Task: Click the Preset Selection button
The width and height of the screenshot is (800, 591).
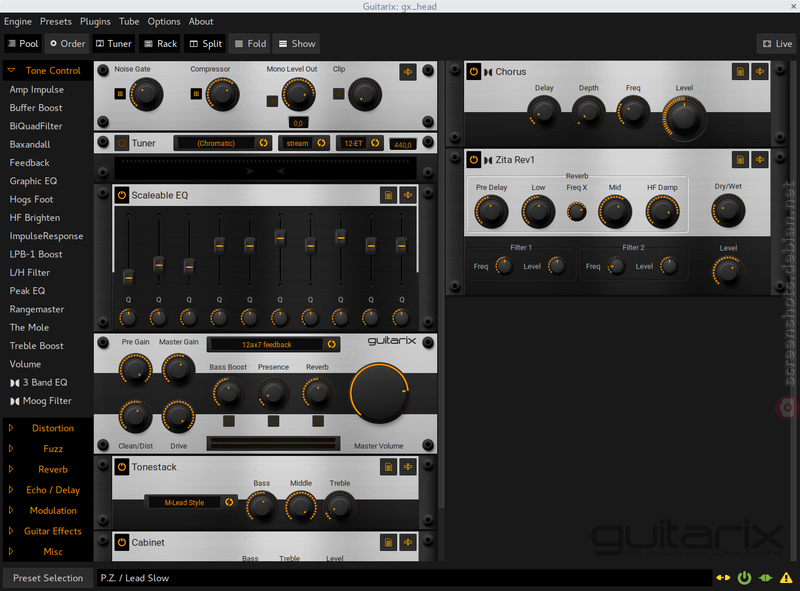Action: (48, 578)
